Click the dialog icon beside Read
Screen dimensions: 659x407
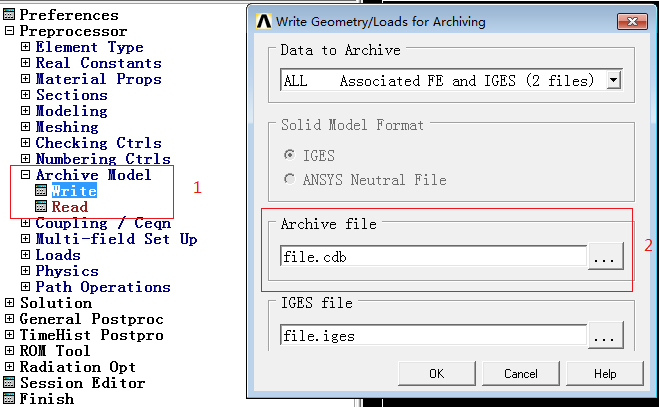pyautogui.click(x=41, y=206)
